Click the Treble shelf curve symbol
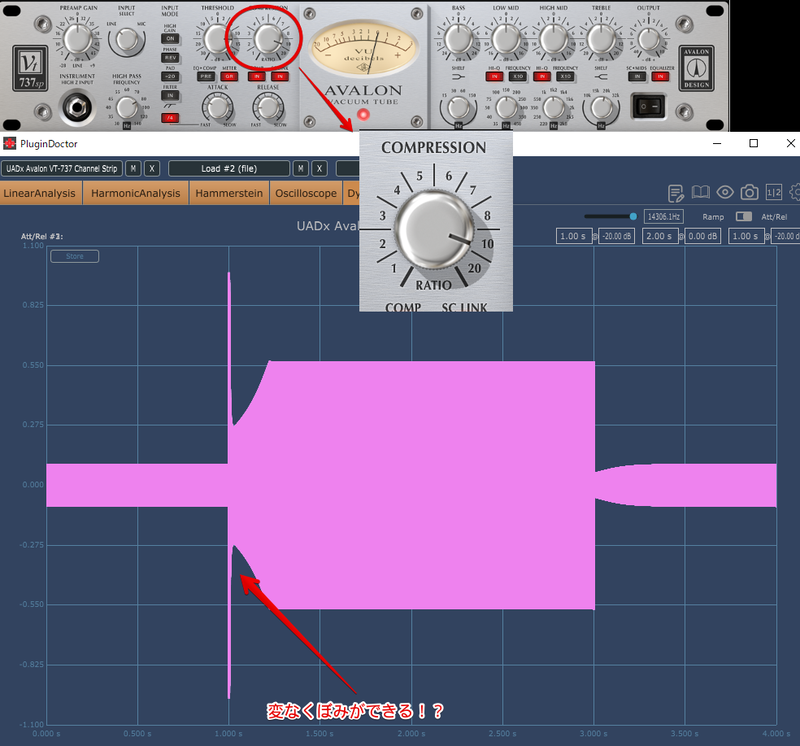Image resolution: width=800 pixels, height=746 pixels. point(601,77)
